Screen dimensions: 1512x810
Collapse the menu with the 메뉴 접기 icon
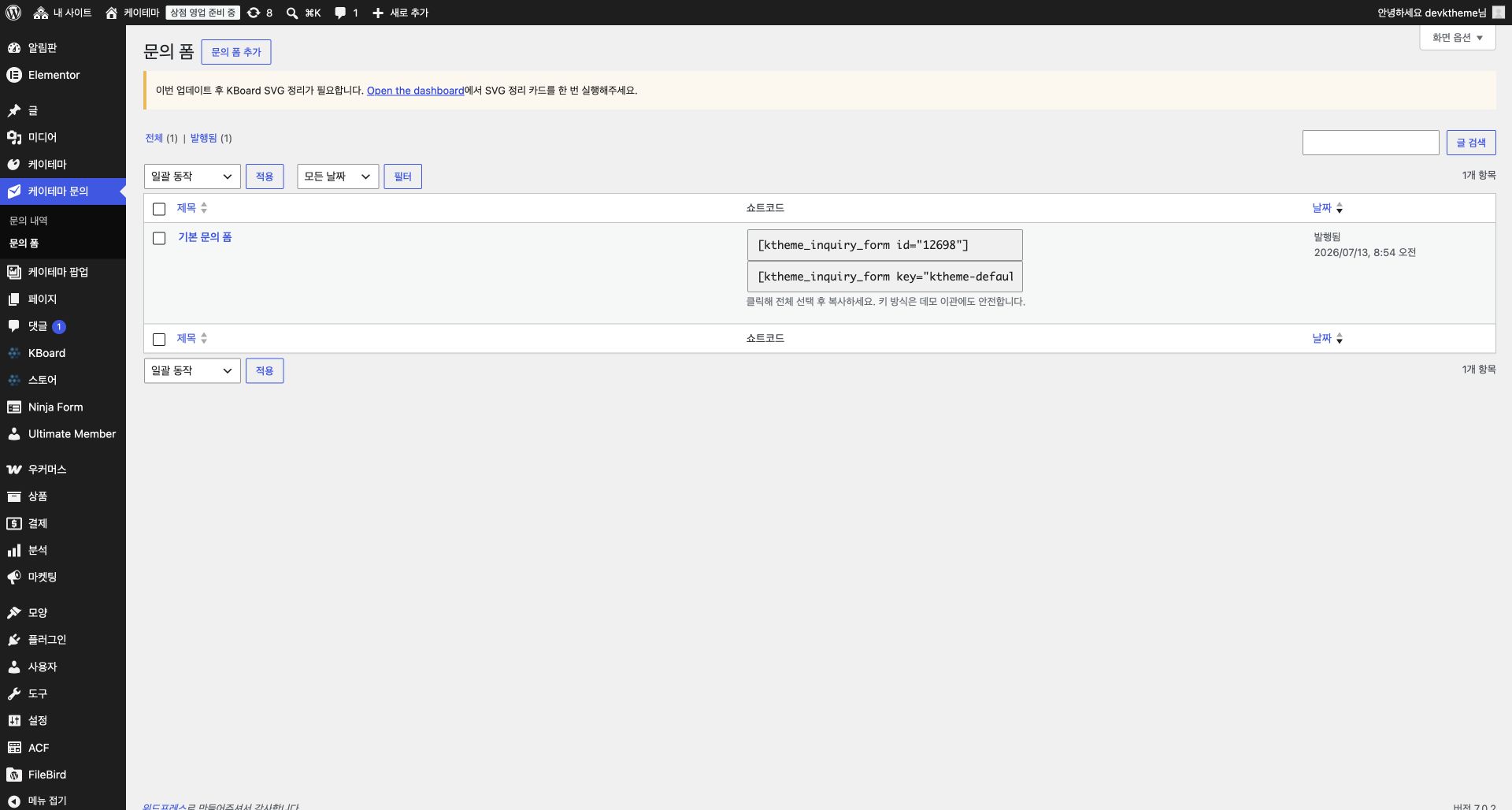[14, 801]
